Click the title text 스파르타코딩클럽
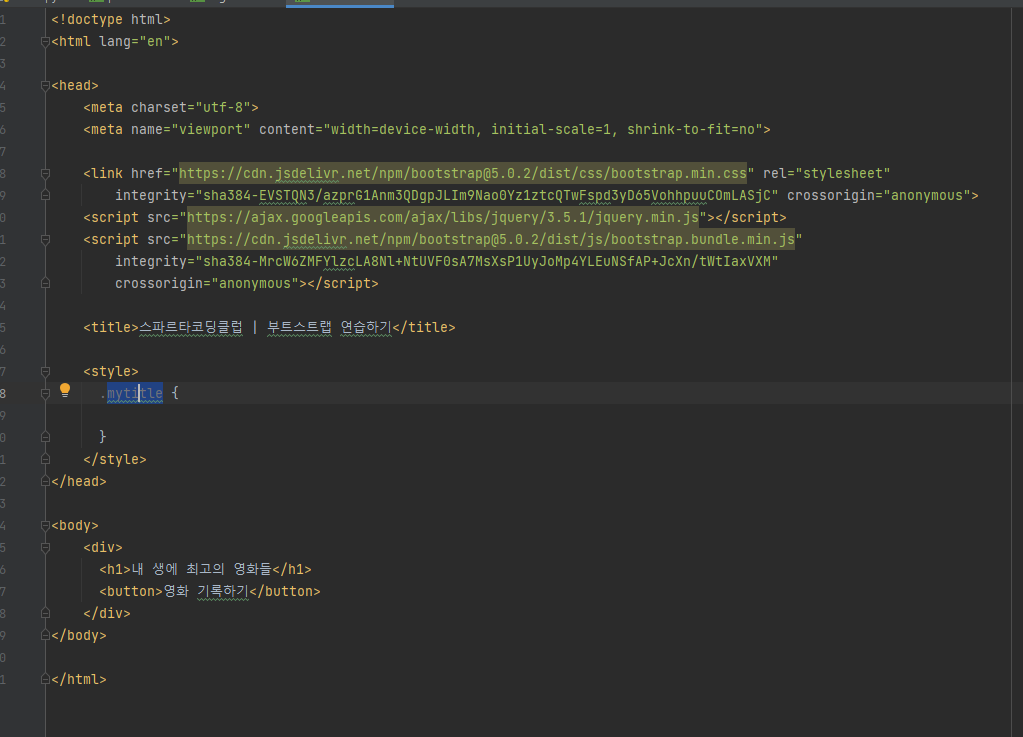This screenshot has height=737, width=1023. (x=191, y=327)
